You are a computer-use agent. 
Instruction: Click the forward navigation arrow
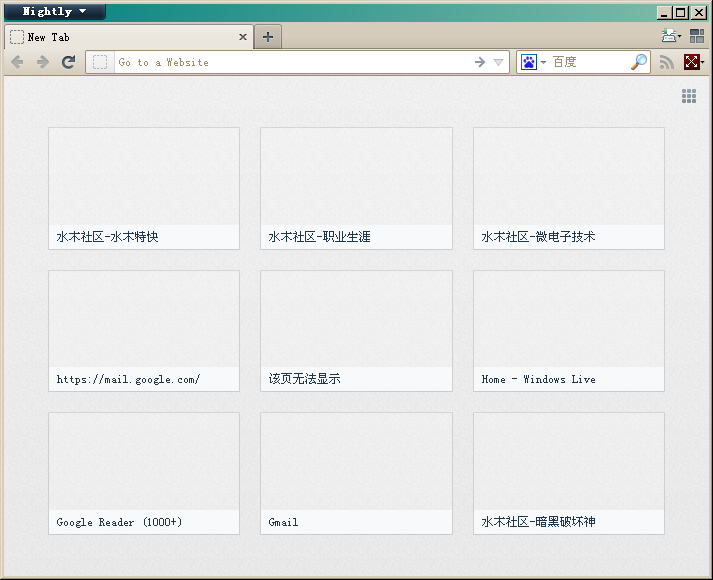pos(43,62)
